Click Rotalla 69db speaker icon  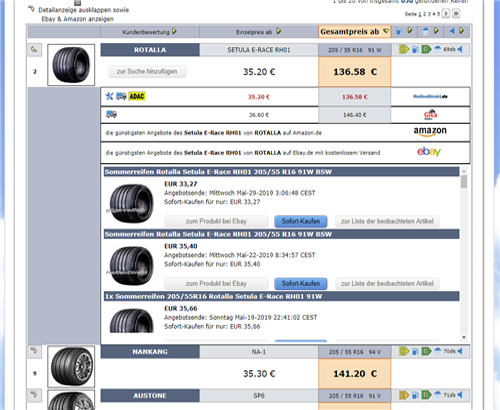point(460,49)
